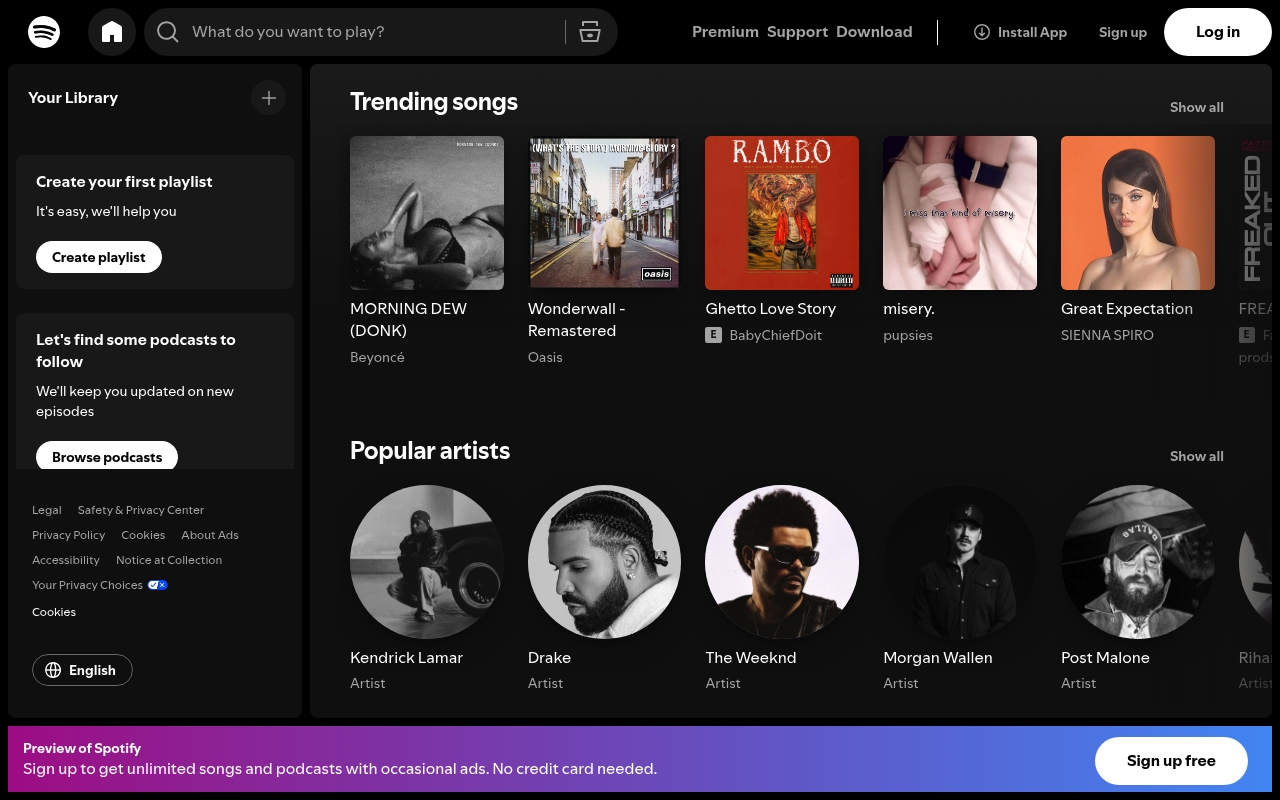Open the Wonderwall Oasis album cover

pos(604,213)
